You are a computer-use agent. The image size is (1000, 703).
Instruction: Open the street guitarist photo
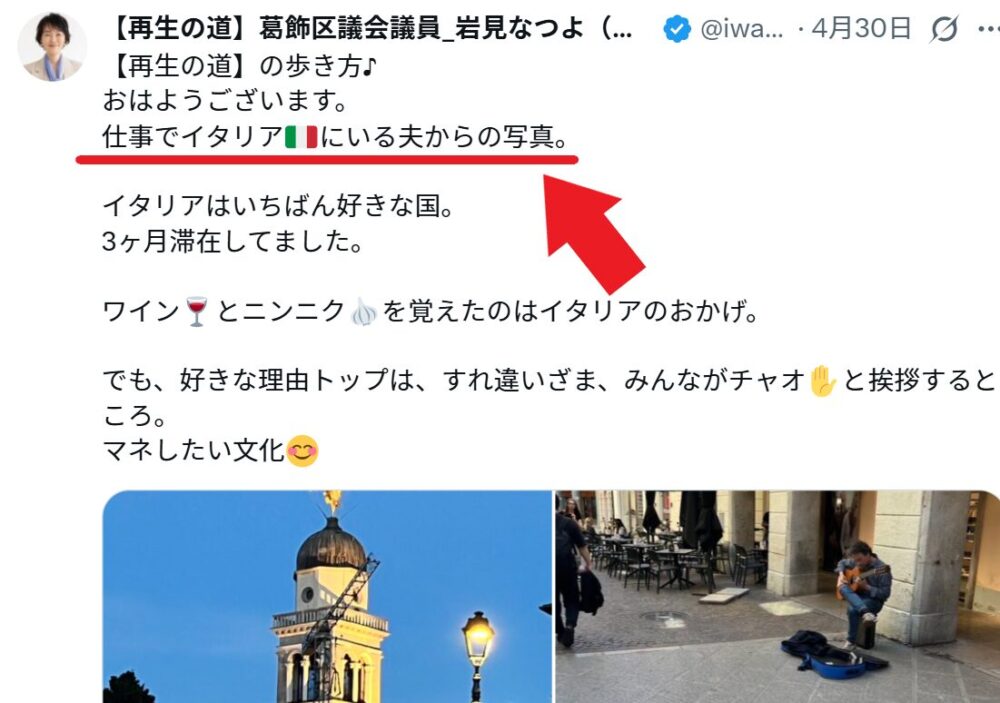[x=777, y=596]
